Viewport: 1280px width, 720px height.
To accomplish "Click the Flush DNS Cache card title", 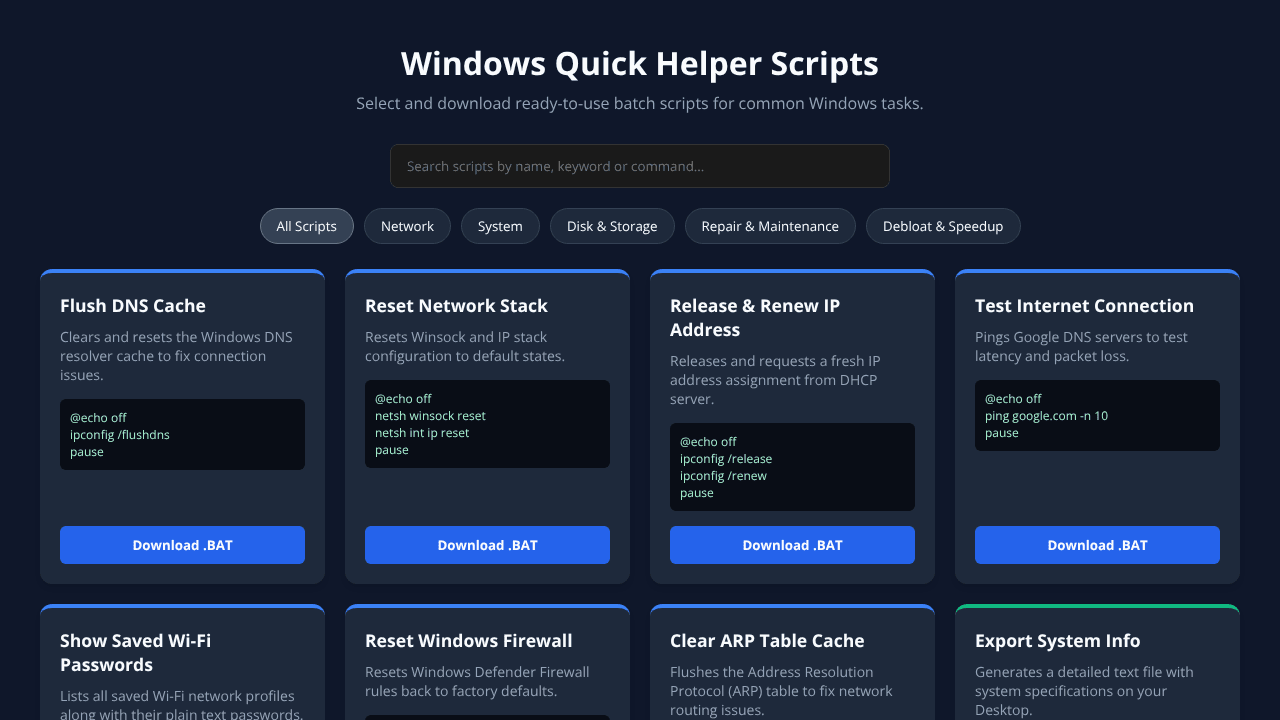I will coord(133,306).
